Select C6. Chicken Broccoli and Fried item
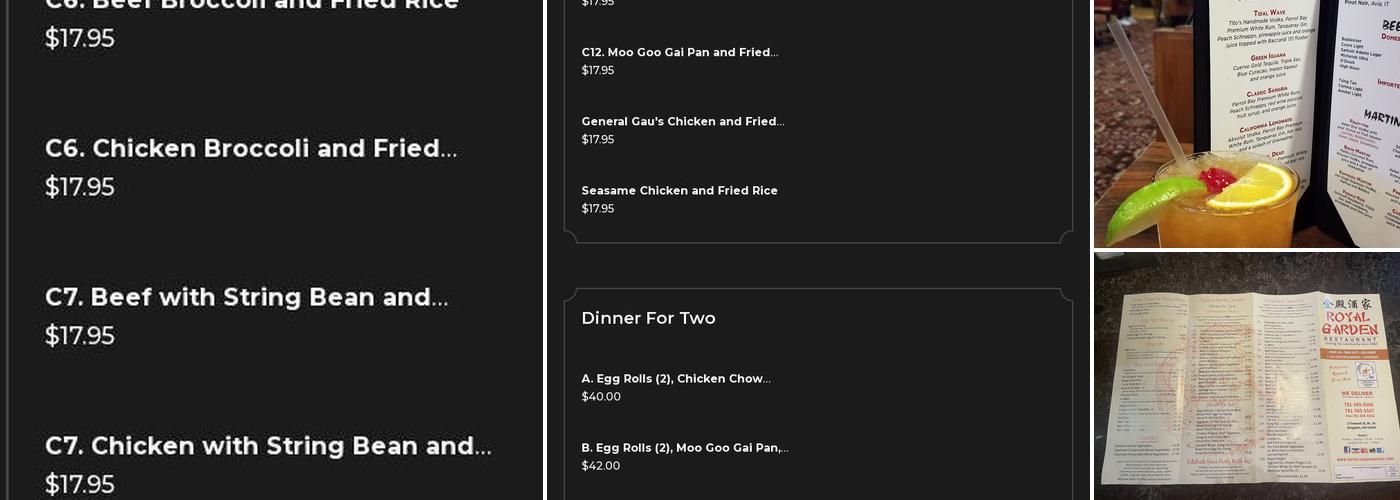 point(251,149)
